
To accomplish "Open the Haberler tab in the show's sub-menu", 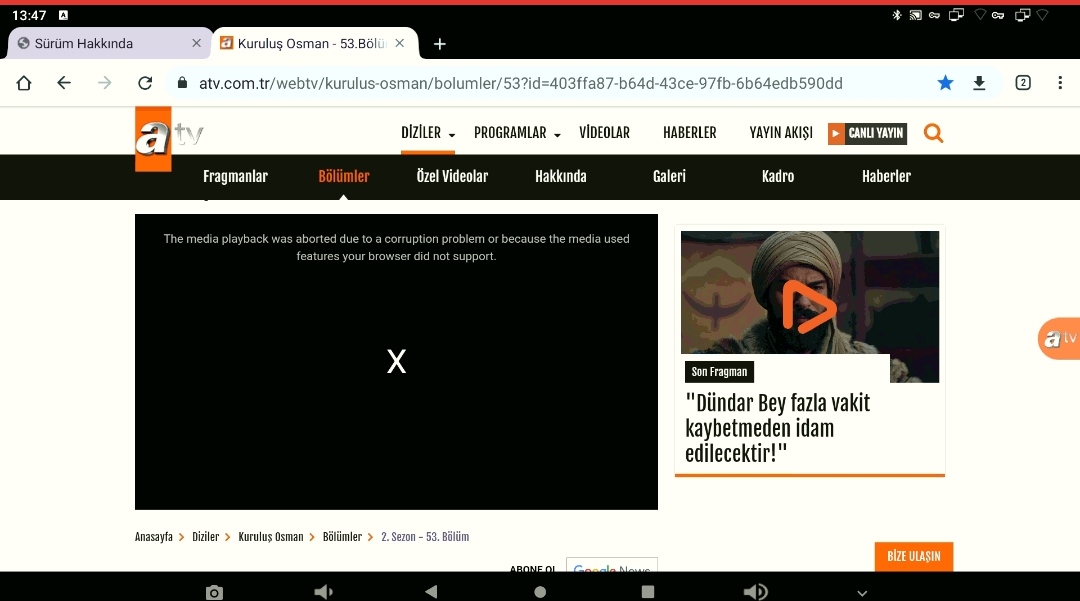I will (x=886, y=176).
